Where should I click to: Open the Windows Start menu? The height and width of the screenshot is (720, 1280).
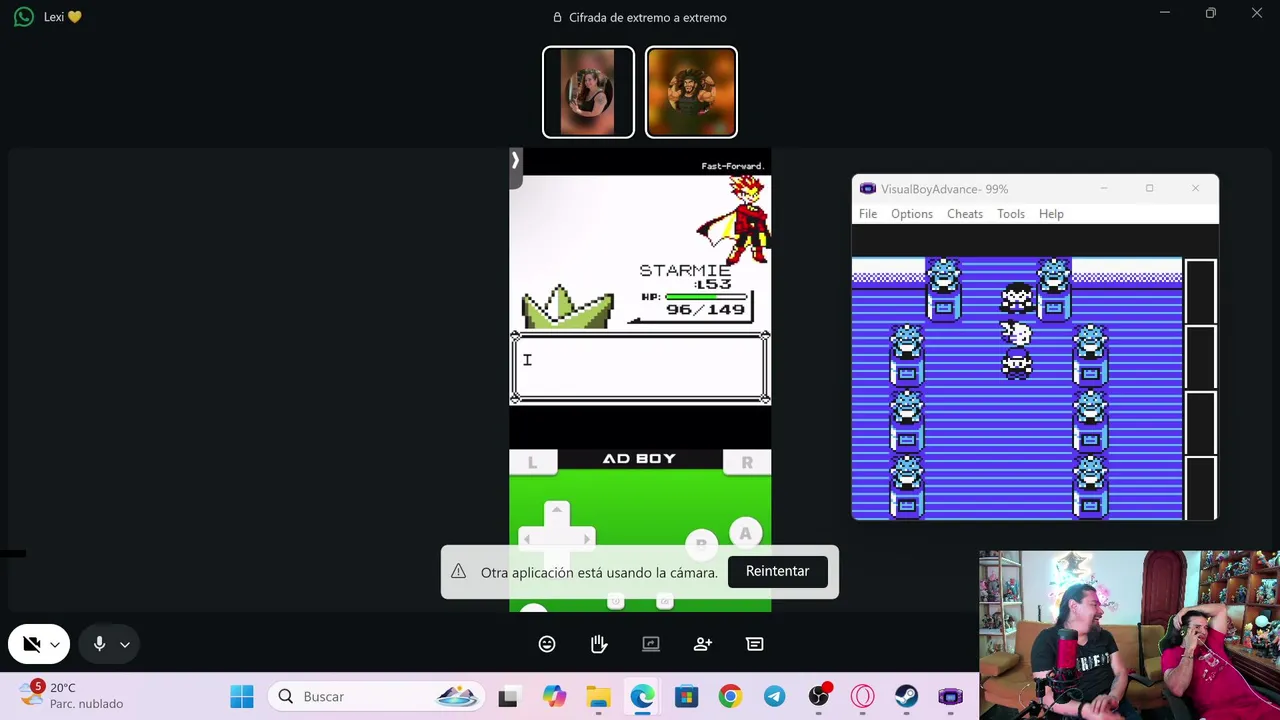[242, 696]
